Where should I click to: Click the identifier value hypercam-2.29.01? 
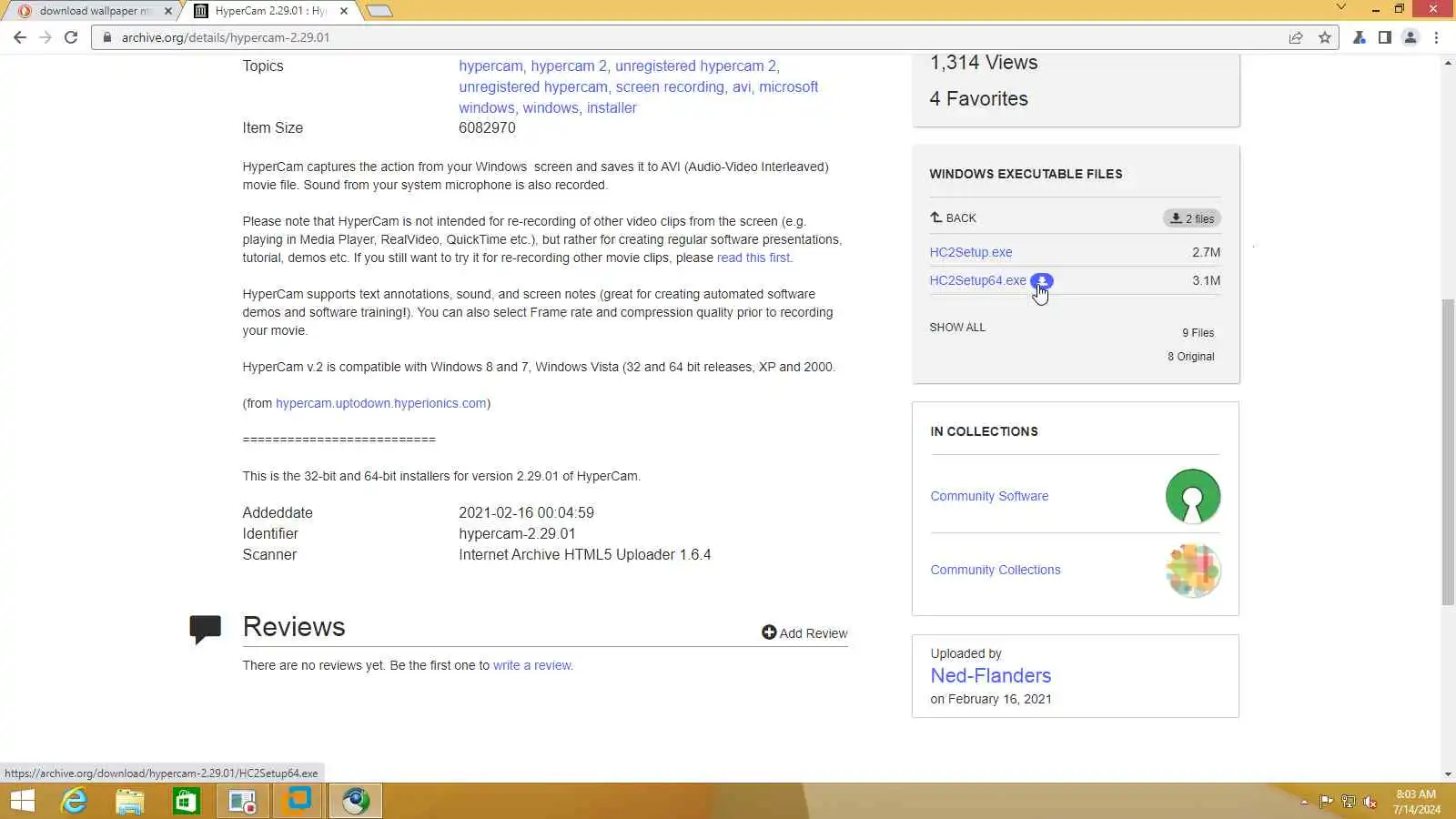pos(517,533)
